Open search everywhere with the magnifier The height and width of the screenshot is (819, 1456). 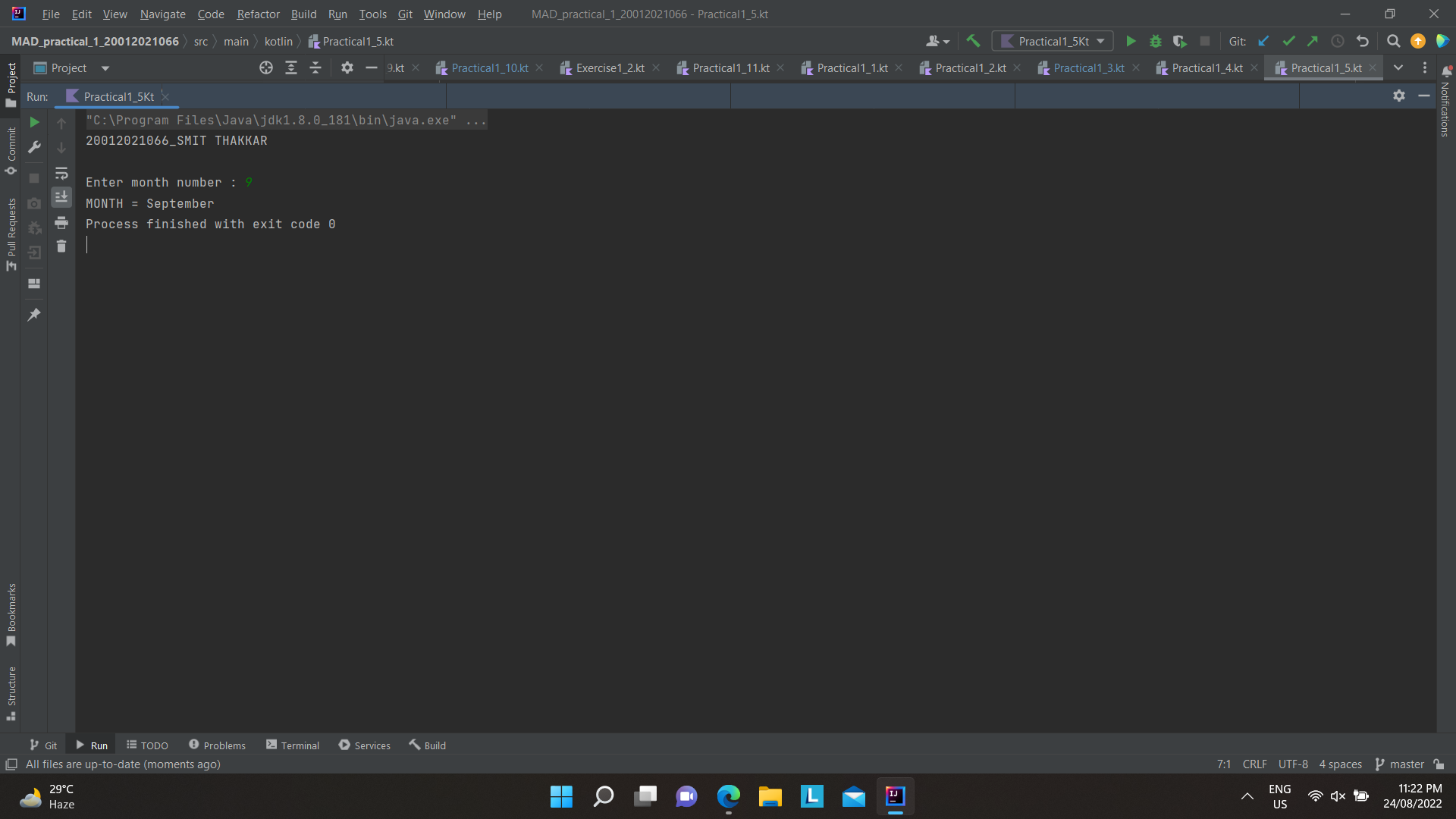1393,41
